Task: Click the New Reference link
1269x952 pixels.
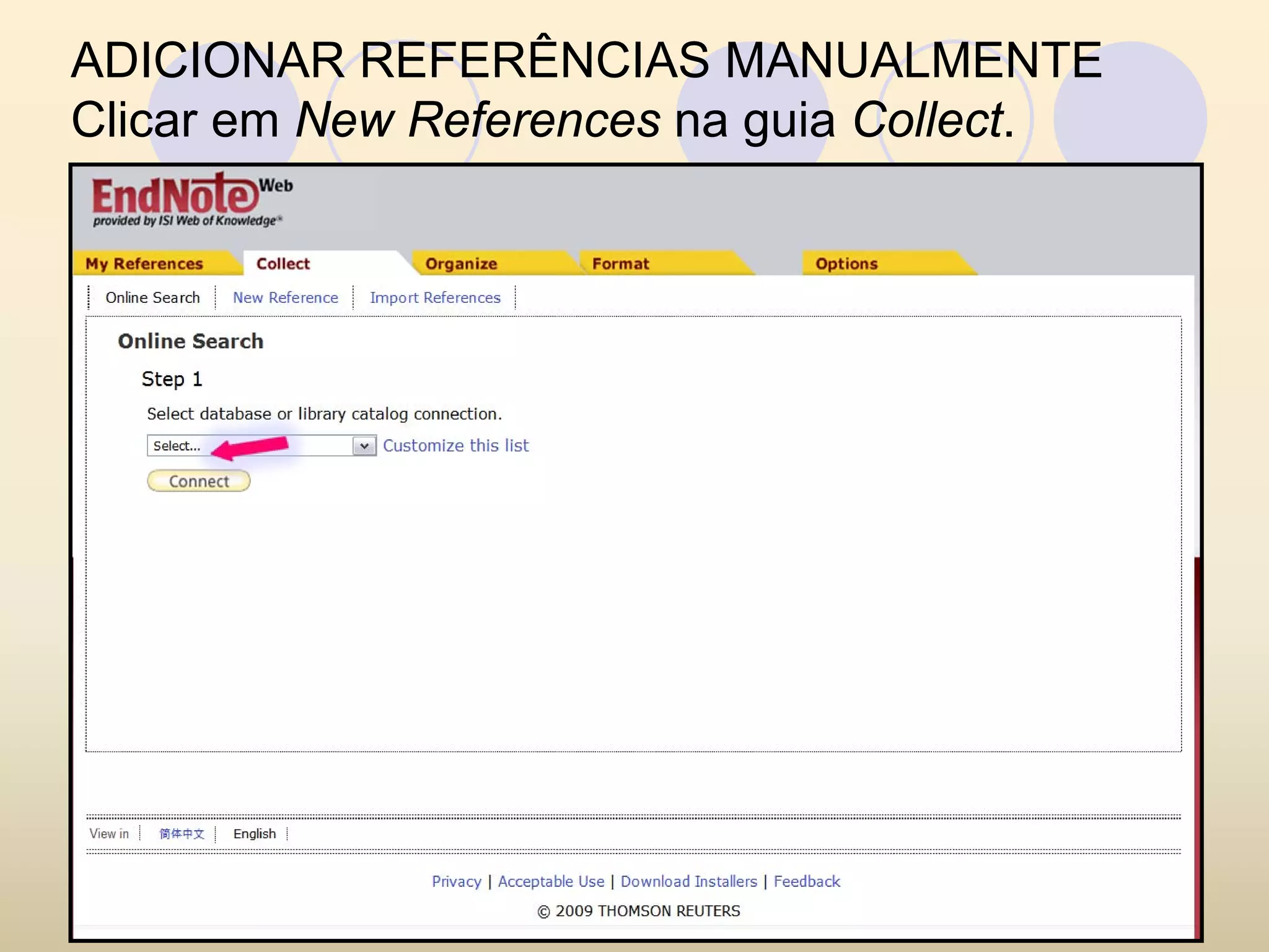Action: 286,297
